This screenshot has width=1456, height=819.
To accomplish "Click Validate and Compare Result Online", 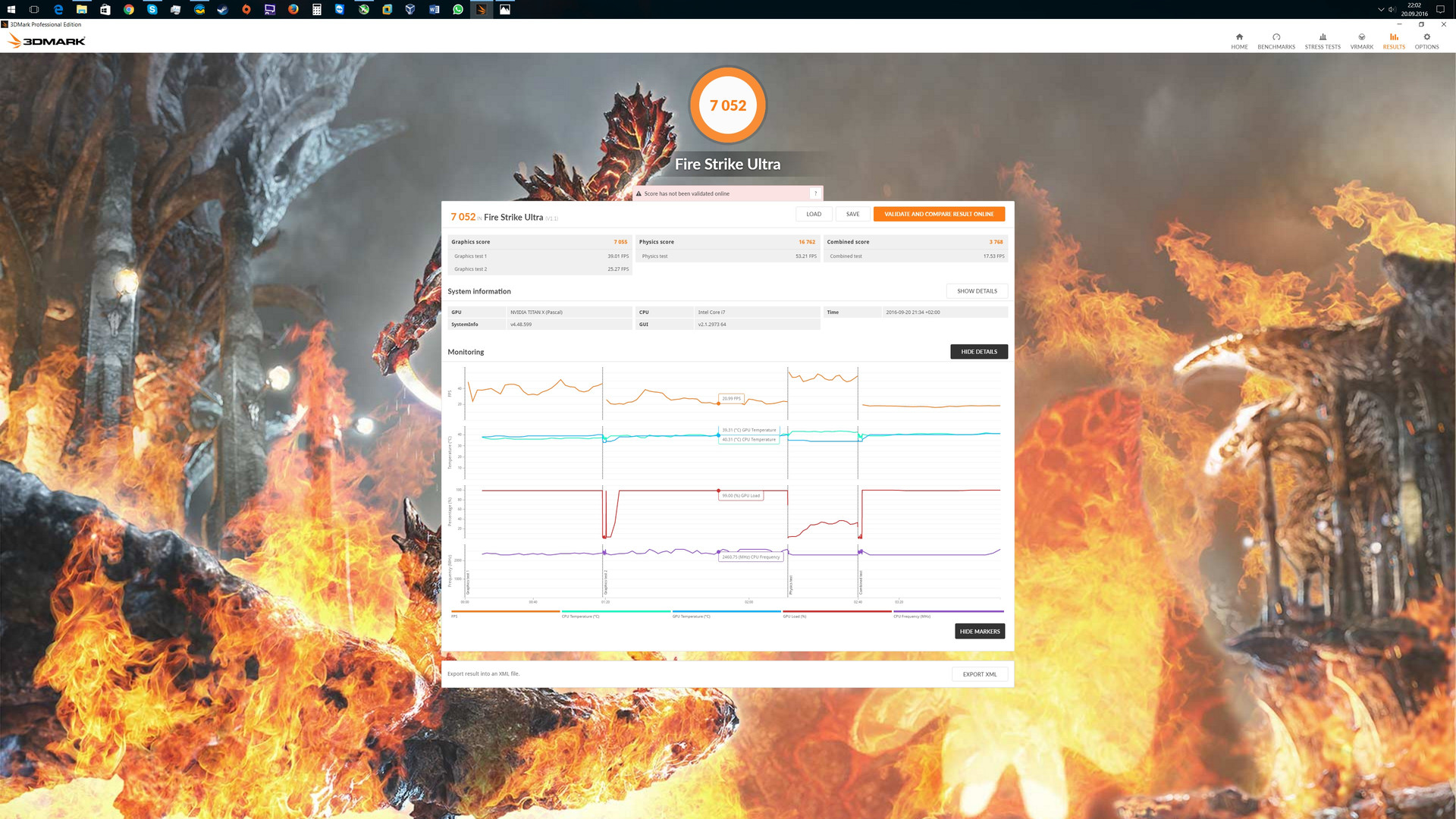I will (939, 214).
